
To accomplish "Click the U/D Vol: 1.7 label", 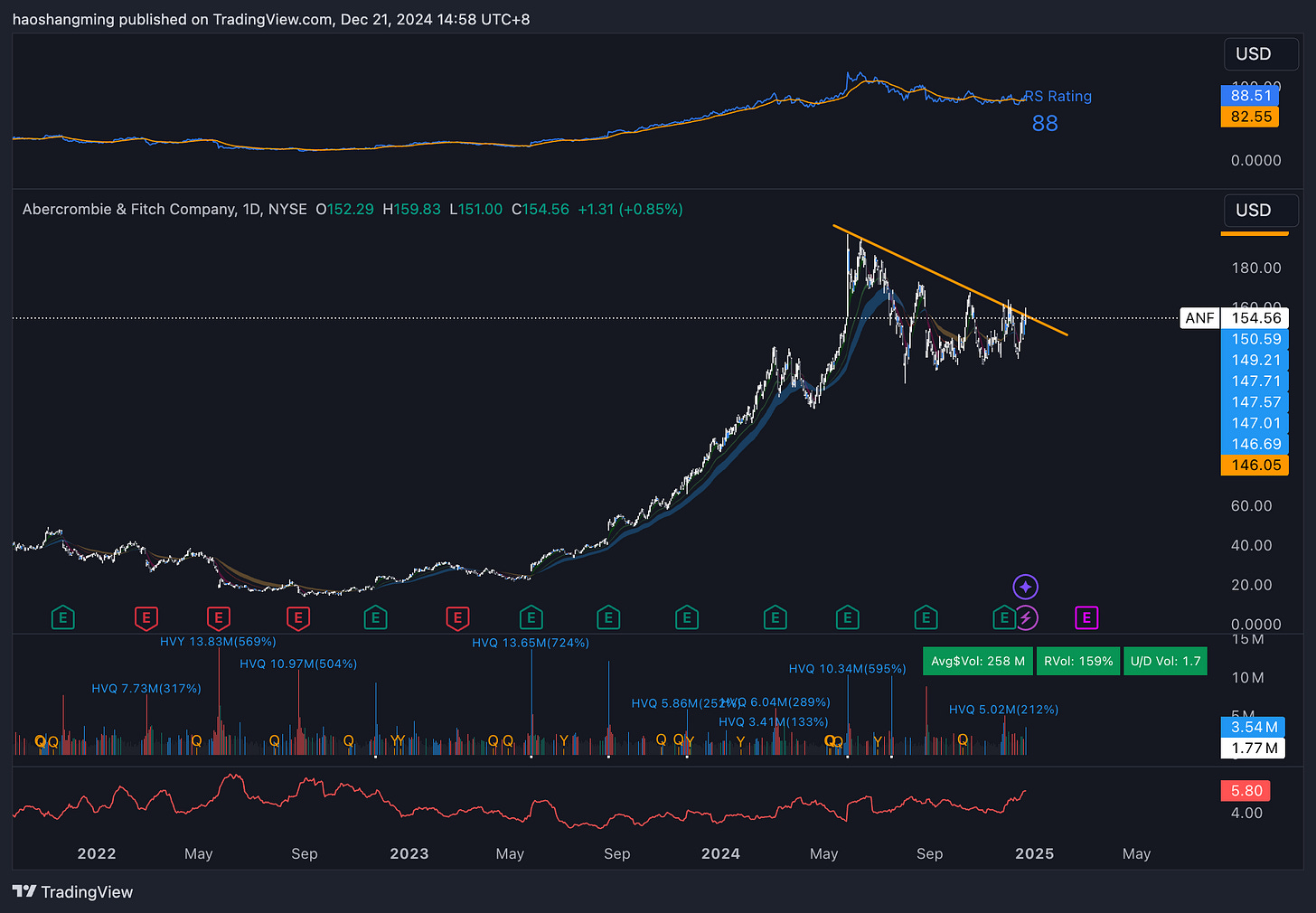I will [1166, 662].
